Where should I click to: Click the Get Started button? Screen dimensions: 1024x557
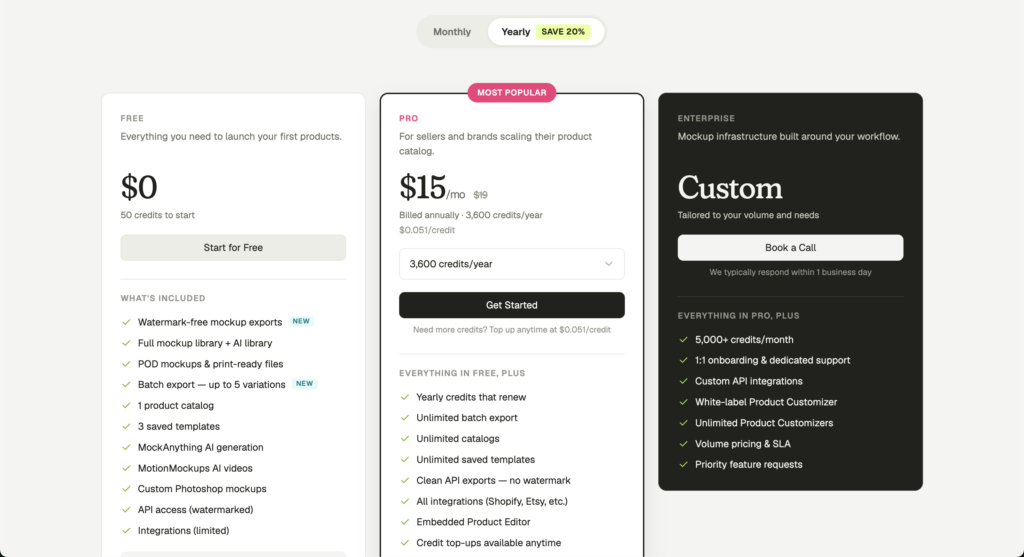511,305
